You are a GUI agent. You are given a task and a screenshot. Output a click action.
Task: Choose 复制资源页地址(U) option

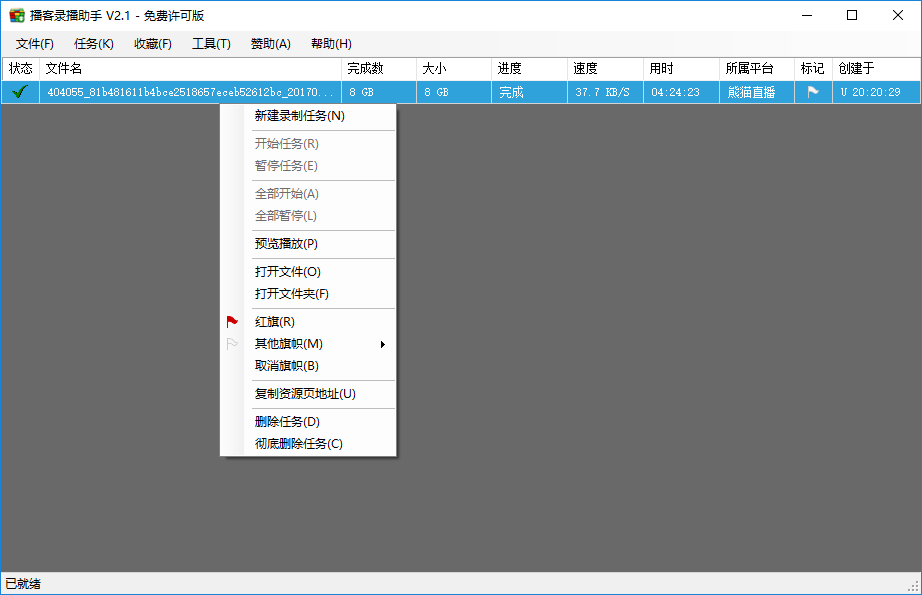[x=305, y=394]
